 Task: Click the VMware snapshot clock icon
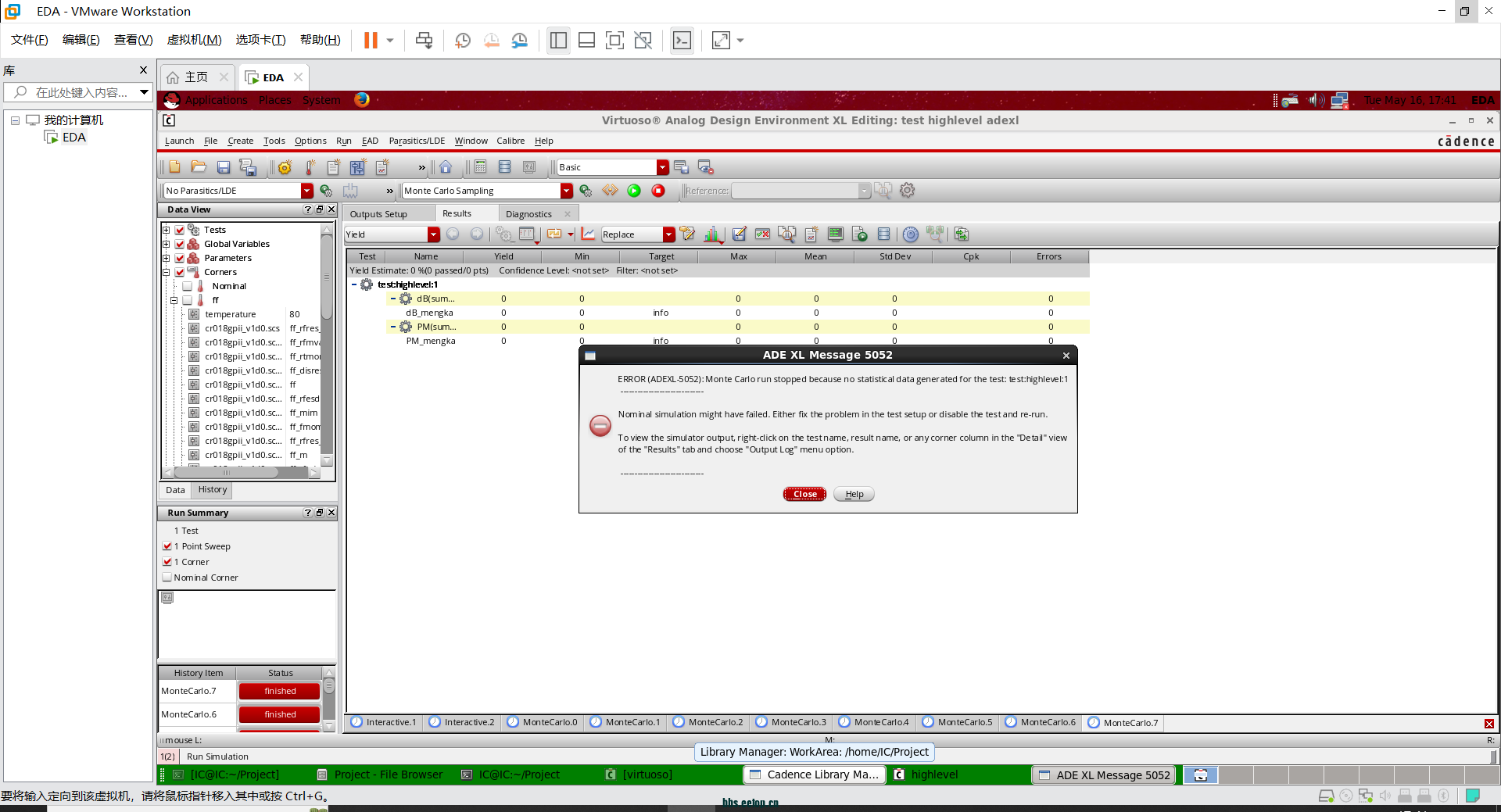click(463, 41)
